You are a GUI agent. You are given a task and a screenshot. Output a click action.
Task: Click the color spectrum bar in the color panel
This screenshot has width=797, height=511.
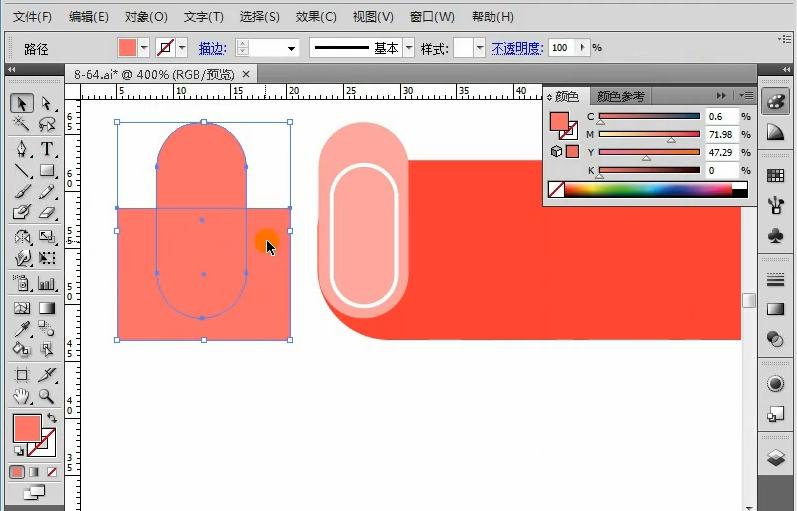tap(655, 189)
